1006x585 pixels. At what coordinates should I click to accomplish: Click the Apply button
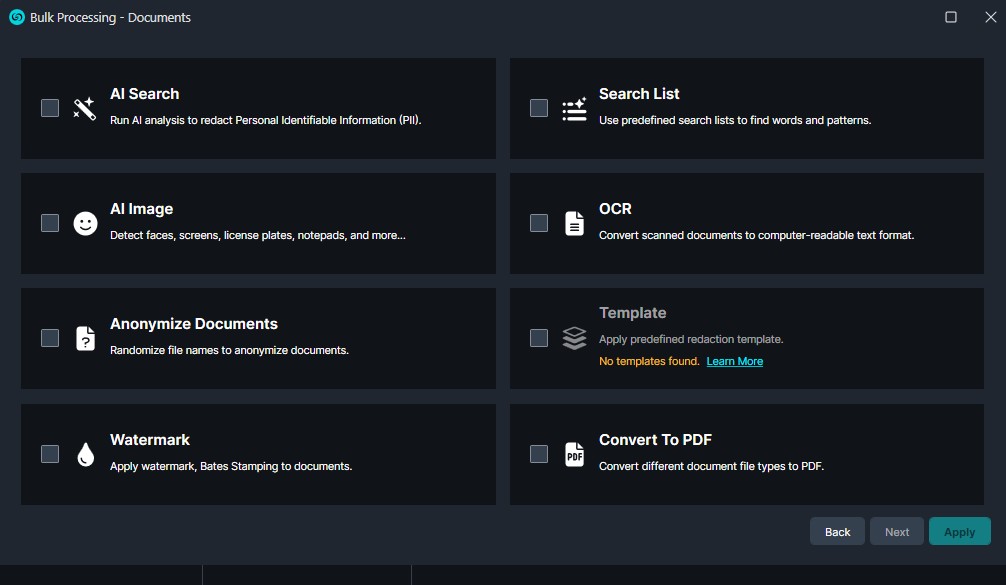click(959, 532)
